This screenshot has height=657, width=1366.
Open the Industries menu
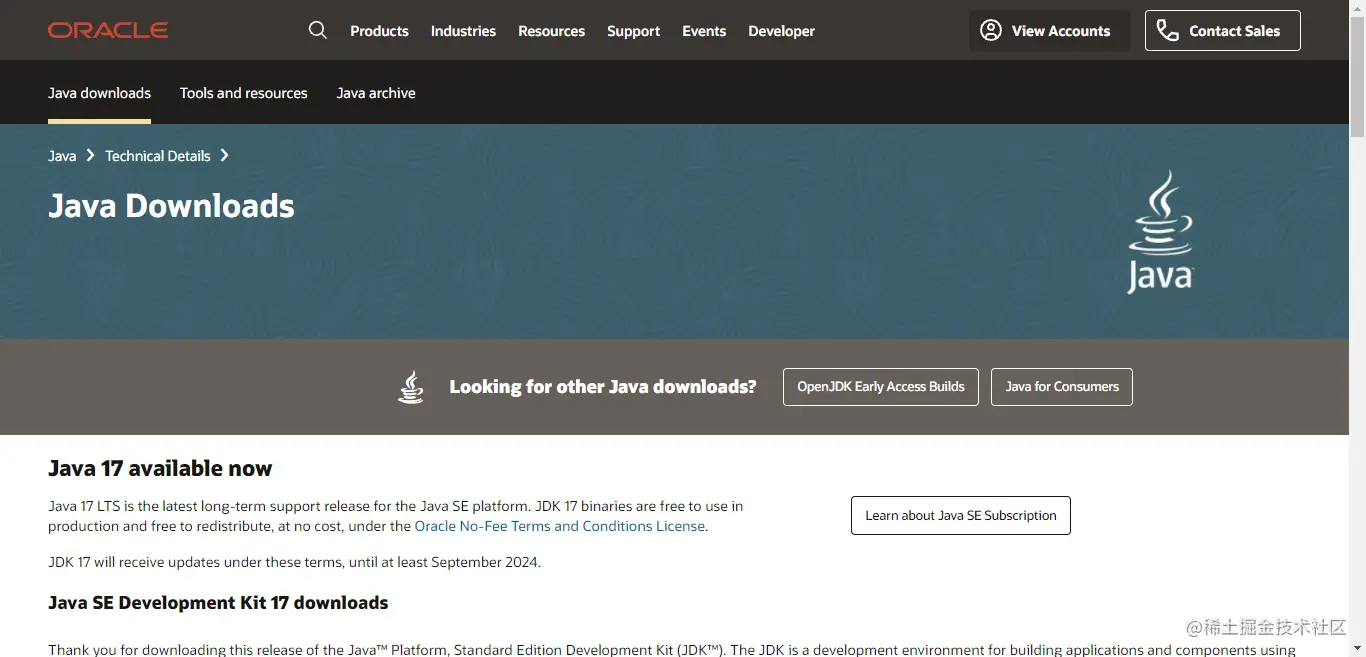[x=463, y=31]
